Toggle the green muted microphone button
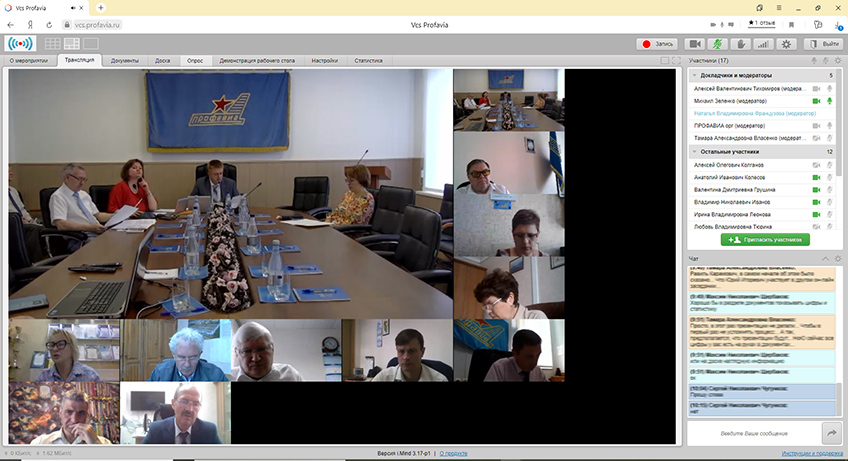This screenshot has width=848, height=461. [718, 44]
